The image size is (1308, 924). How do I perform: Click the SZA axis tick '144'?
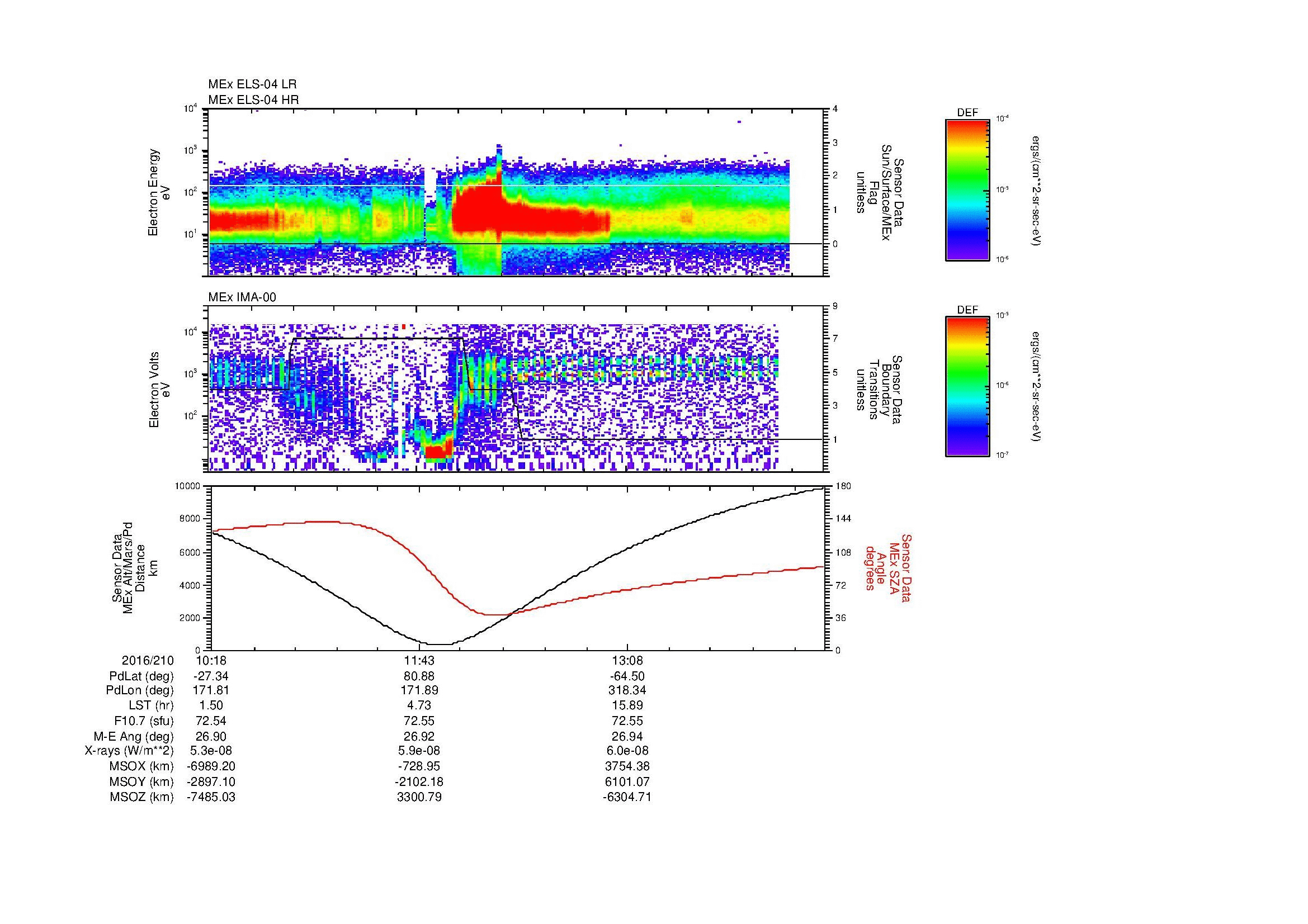point(843,519)
